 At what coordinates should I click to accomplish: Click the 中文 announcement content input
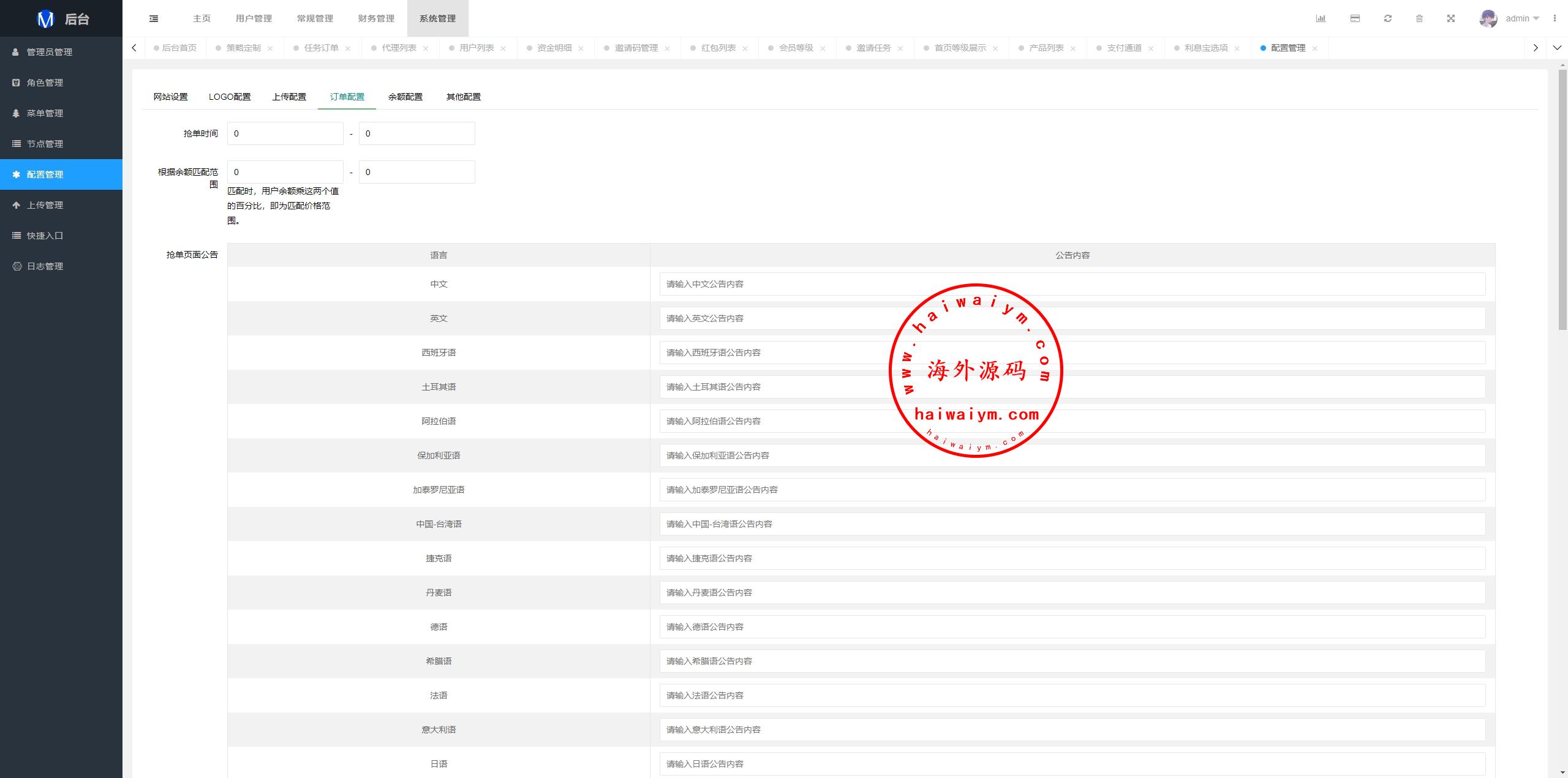(x=1072, y=284)
